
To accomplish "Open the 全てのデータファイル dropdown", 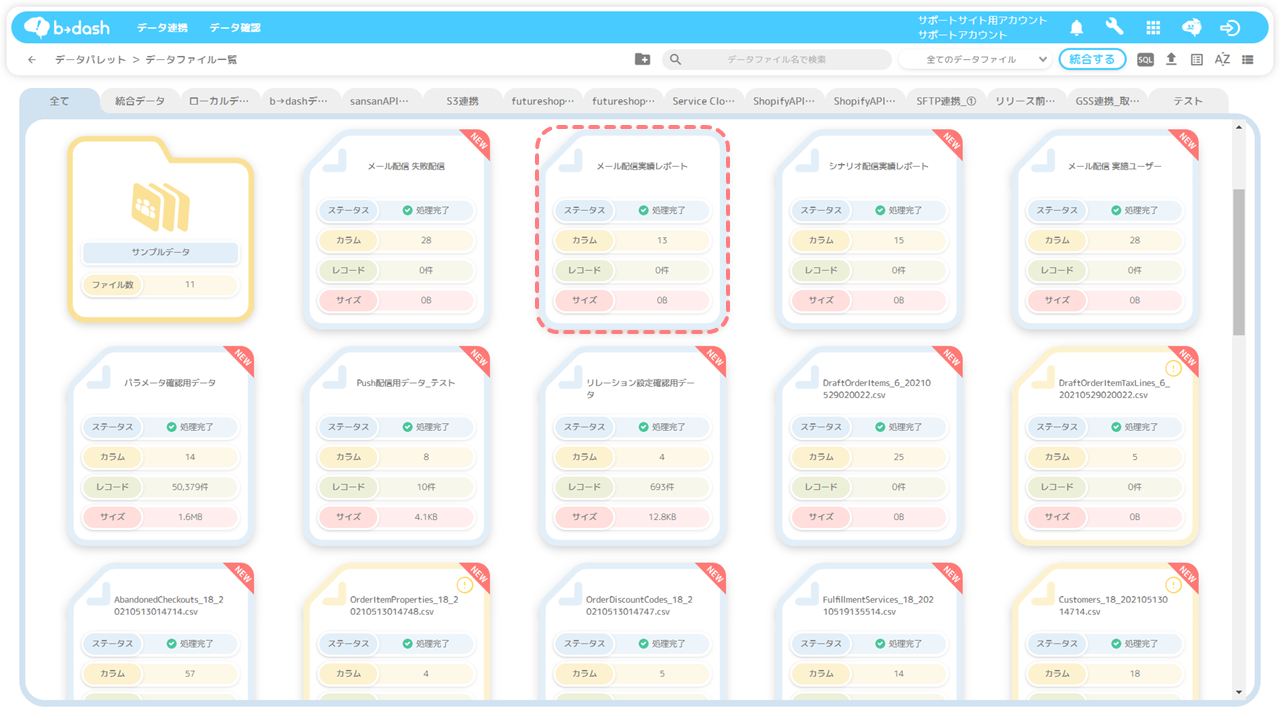I will [975, 60].
